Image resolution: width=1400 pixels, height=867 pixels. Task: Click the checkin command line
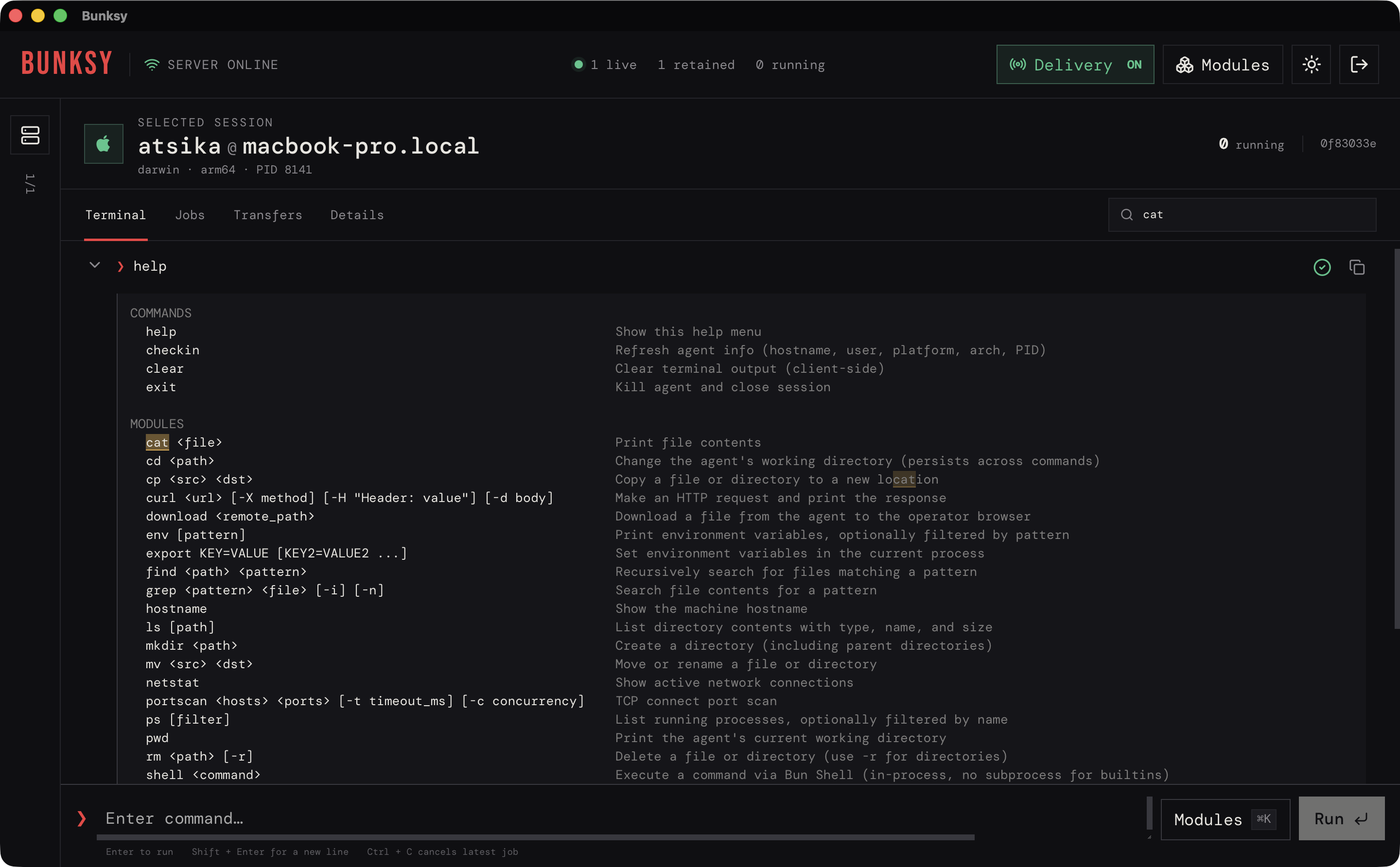[x=173, y=350]
